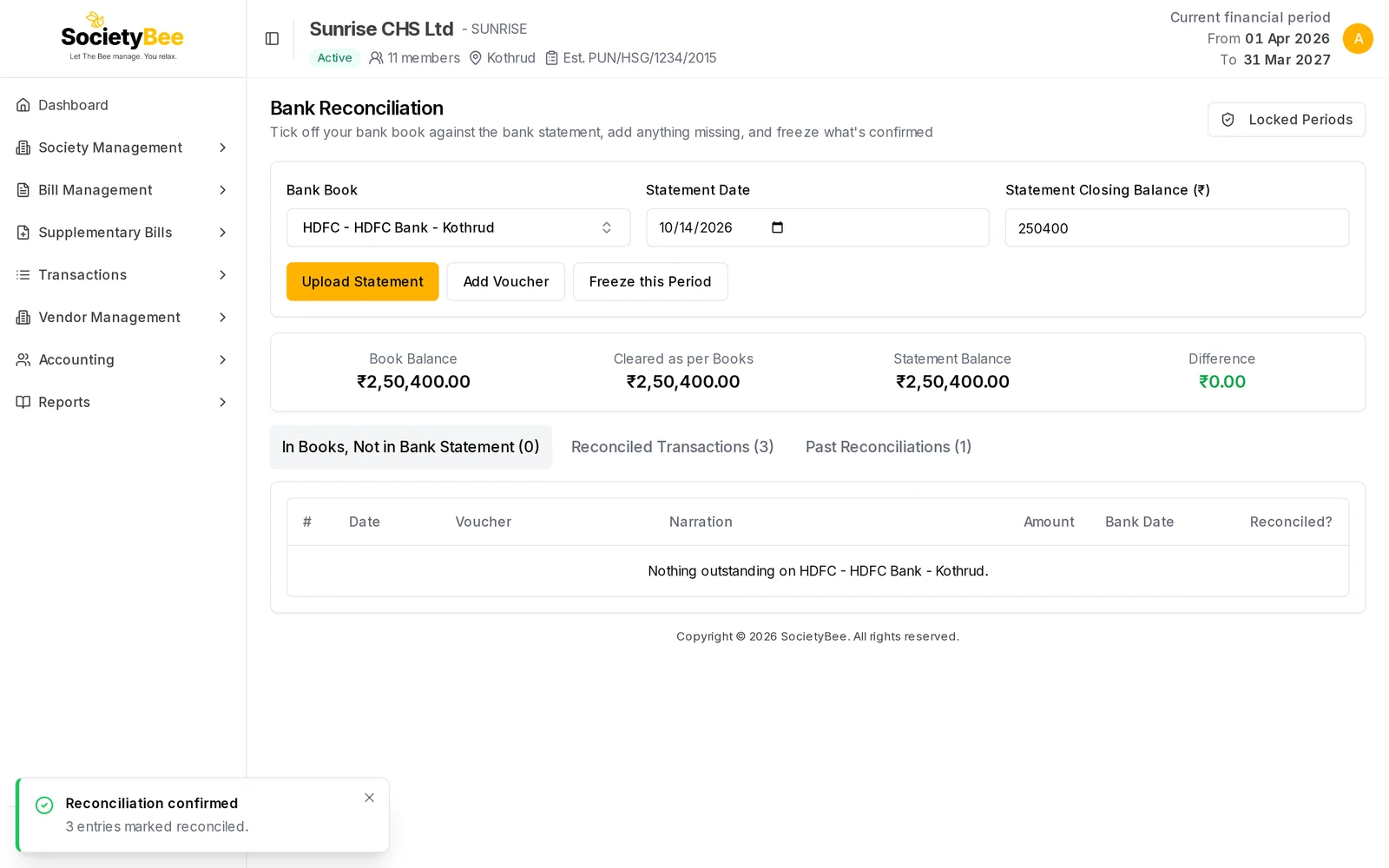Expand the Reports menu
1389x868 pixels.
pyautogui.click(x=222, y=402)
